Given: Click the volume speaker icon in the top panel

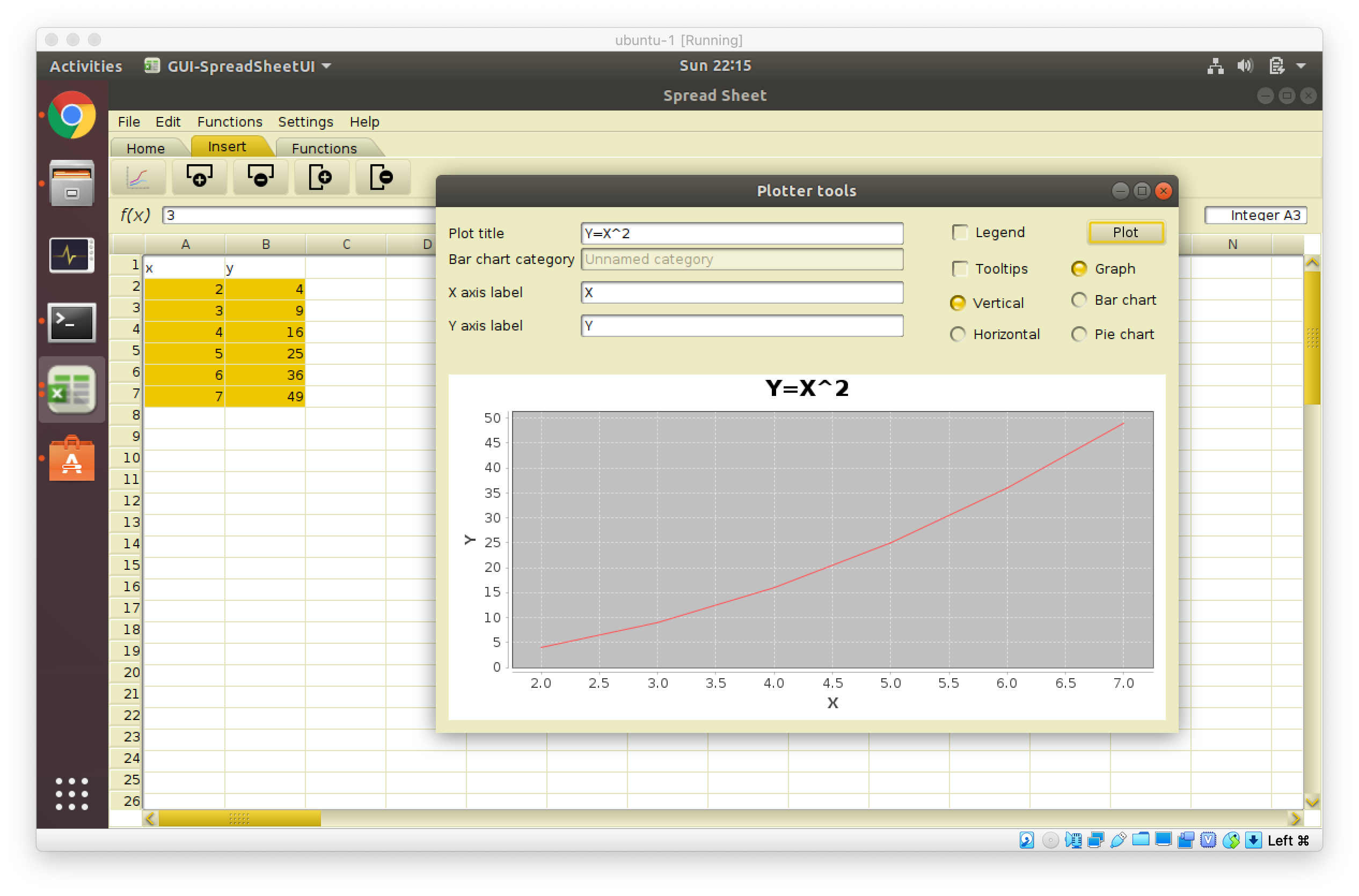Looking at the screenshot, I should point(1245,65).
